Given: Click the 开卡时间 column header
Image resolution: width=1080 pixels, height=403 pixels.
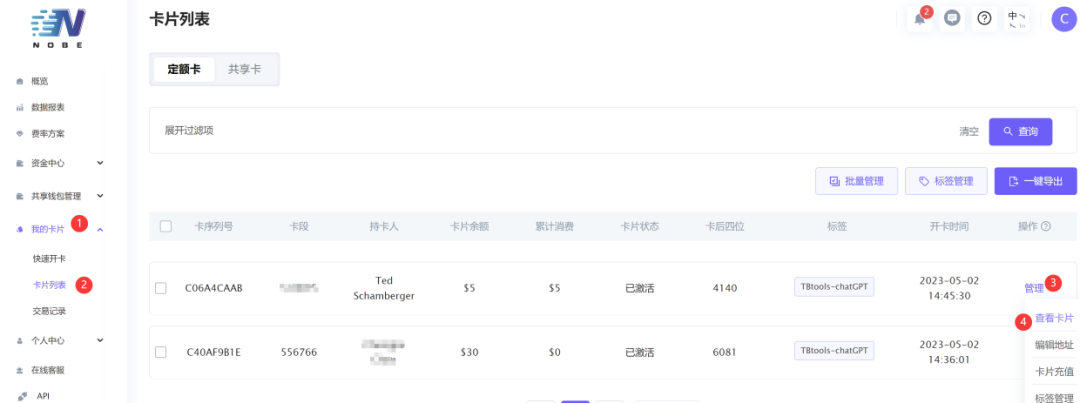Looking at the screenshot, I should 949,226.
